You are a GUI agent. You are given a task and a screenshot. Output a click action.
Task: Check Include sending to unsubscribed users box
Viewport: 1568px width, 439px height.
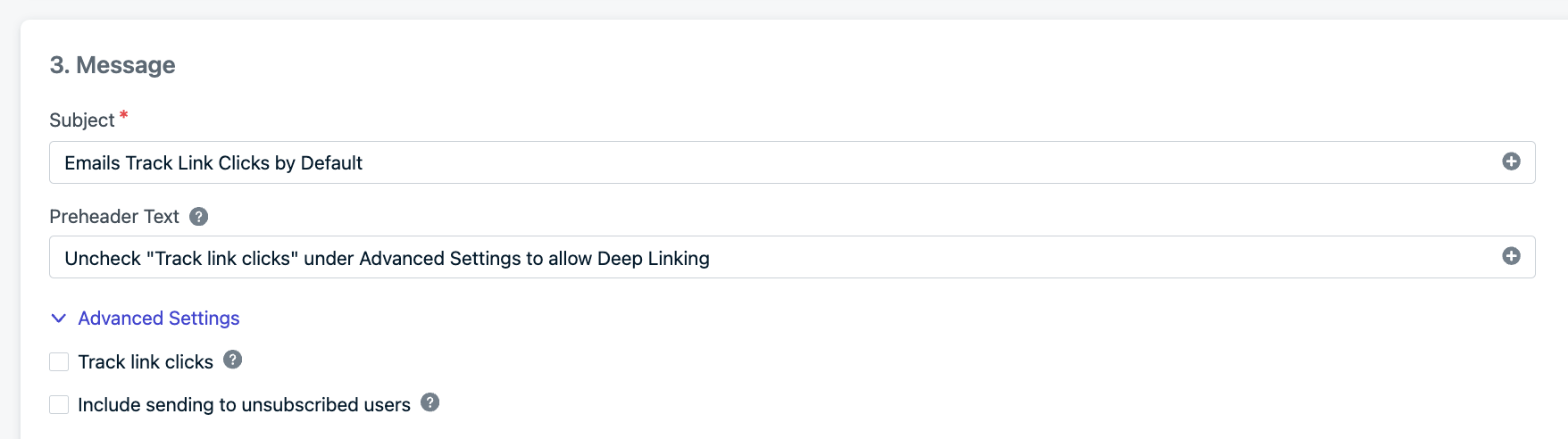coord(59,404)
